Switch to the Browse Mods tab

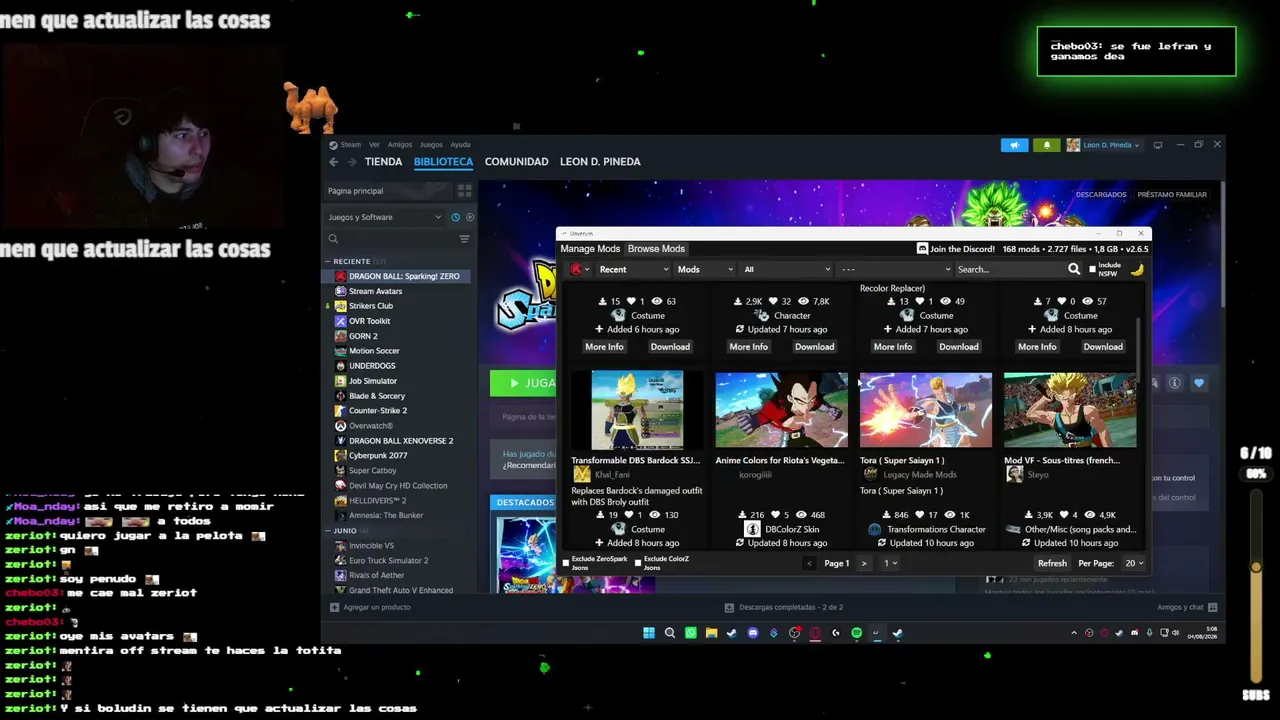(656, 249)
